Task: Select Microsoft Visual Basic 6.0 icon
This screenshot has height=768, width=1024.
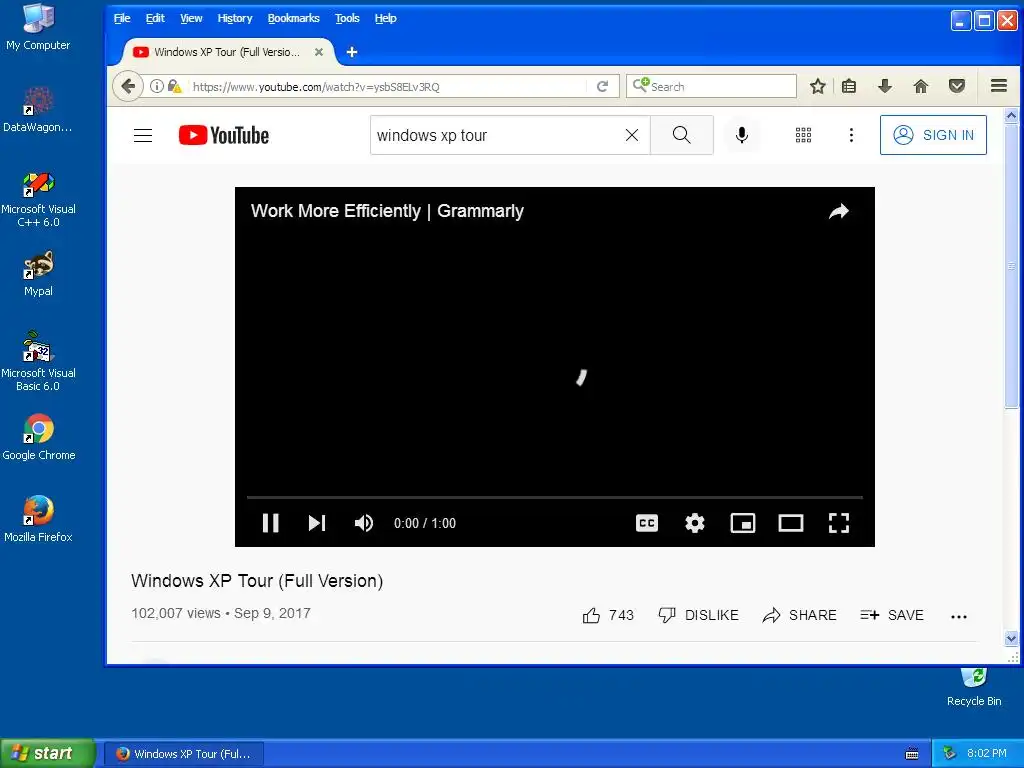Action: pos(38,361)
